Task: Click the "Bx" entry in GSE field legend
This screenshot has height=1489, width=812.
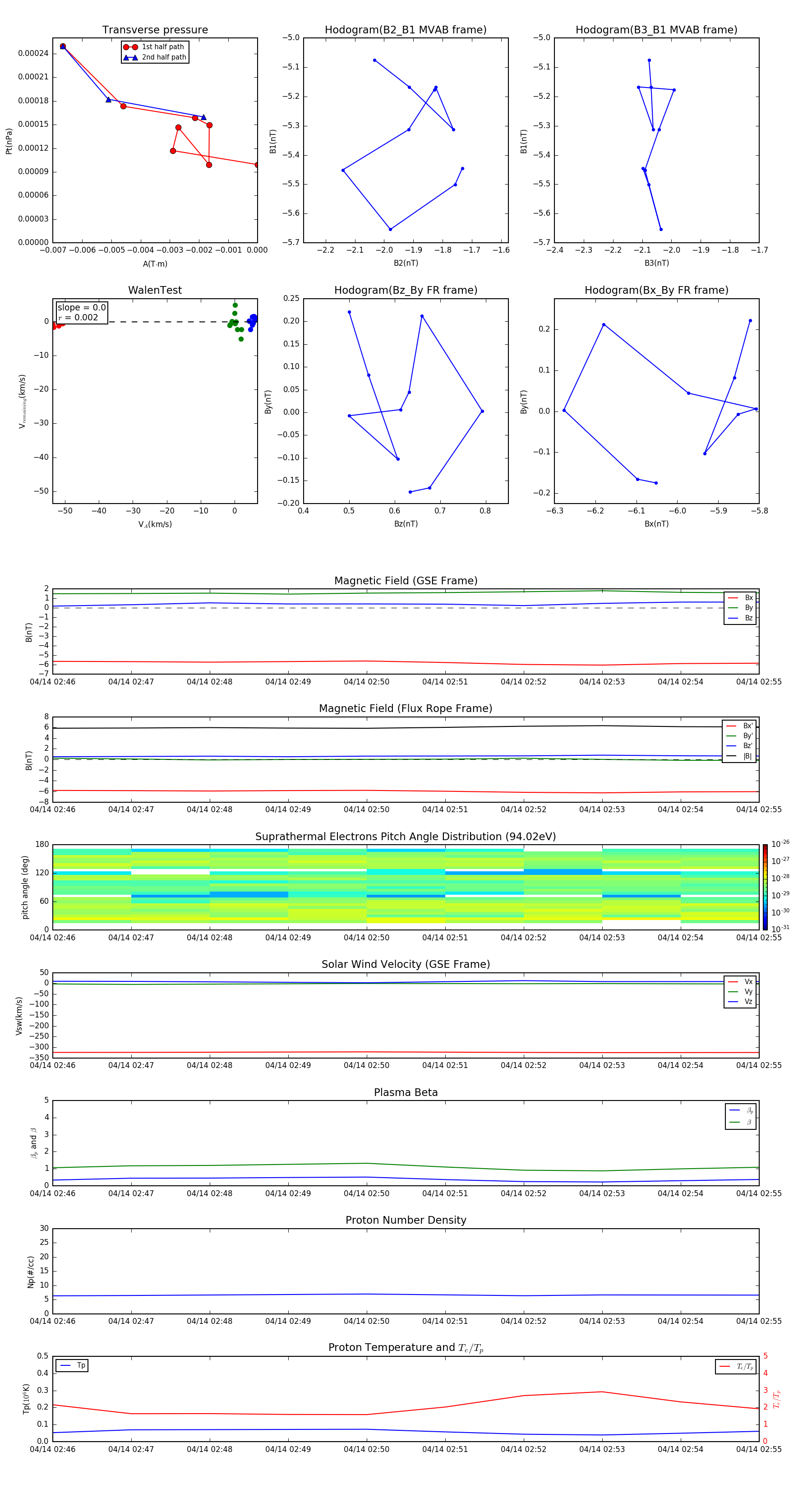Action: pos(740,598)
